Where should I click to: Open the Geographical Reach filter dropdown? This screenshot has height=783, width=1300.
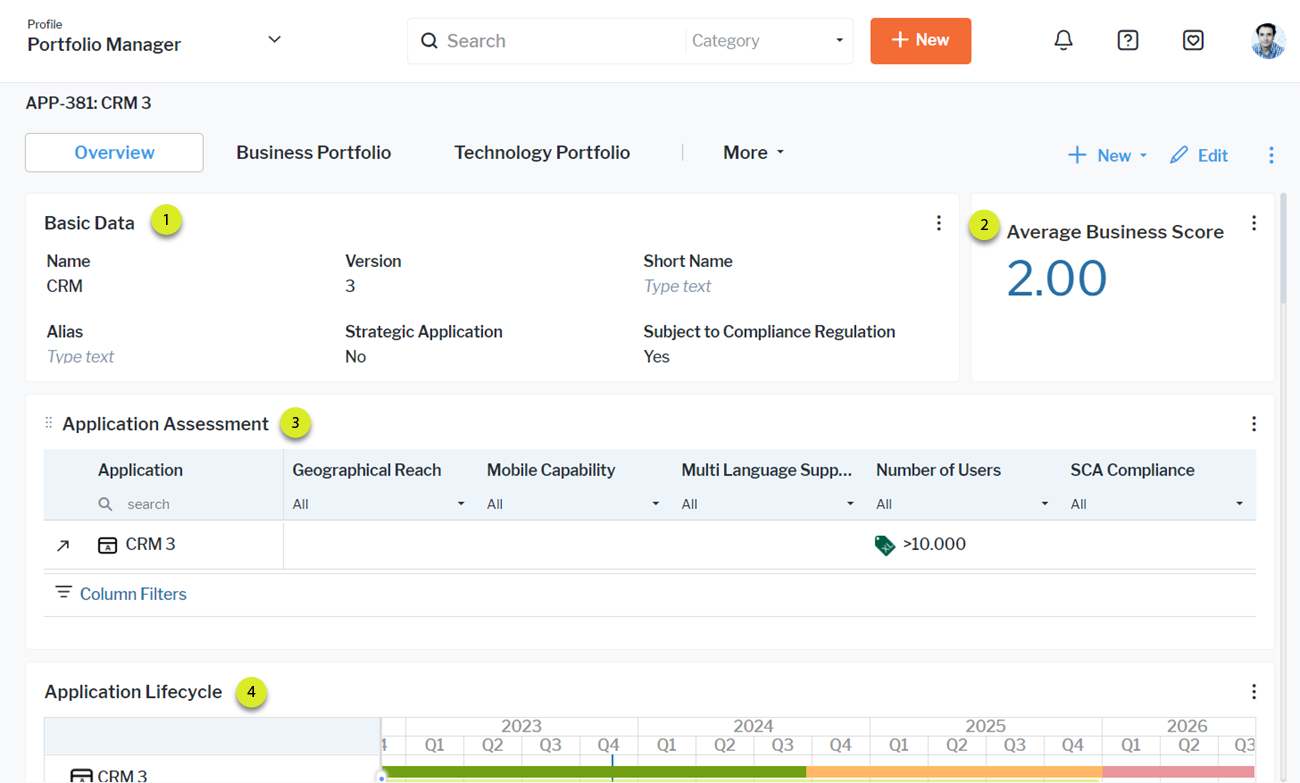[378, 504]
